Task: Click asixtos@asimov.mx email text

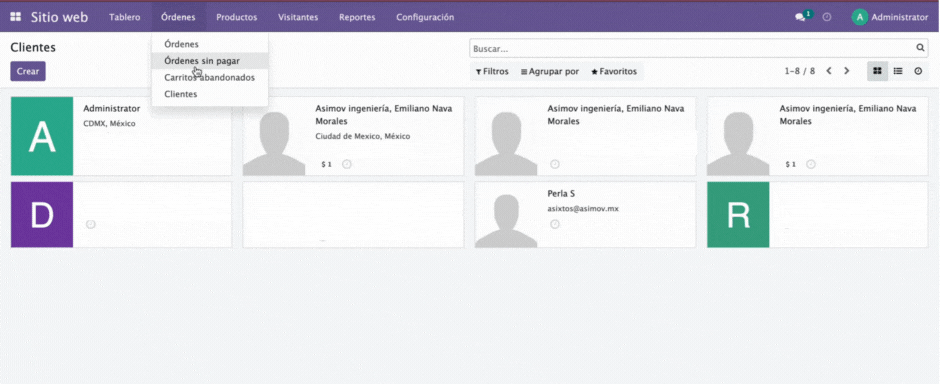Action: pyautogui.click(x=583, y=208)
